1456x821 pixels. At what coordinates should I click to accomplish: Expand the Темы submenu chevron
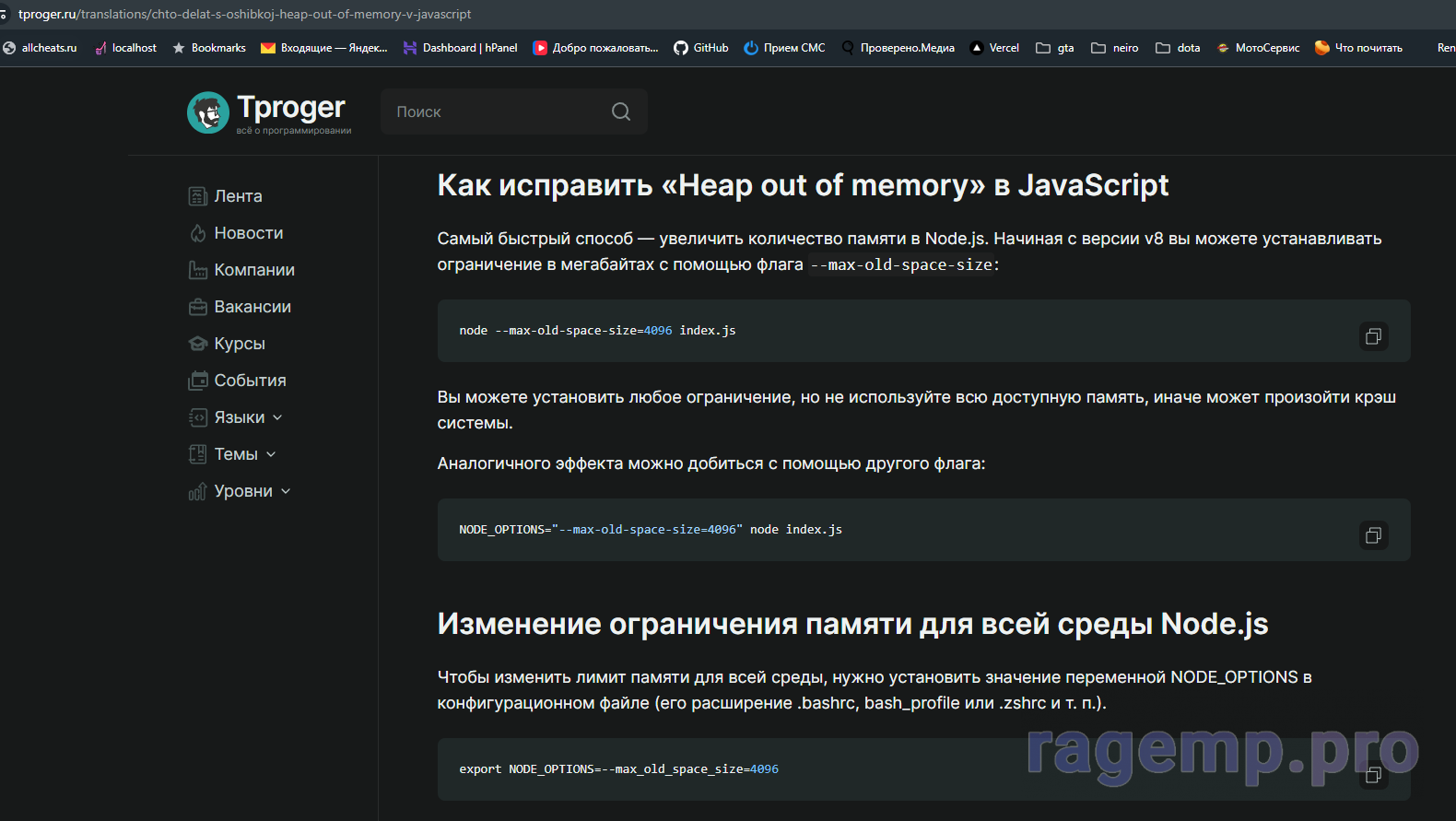(271, 454)
